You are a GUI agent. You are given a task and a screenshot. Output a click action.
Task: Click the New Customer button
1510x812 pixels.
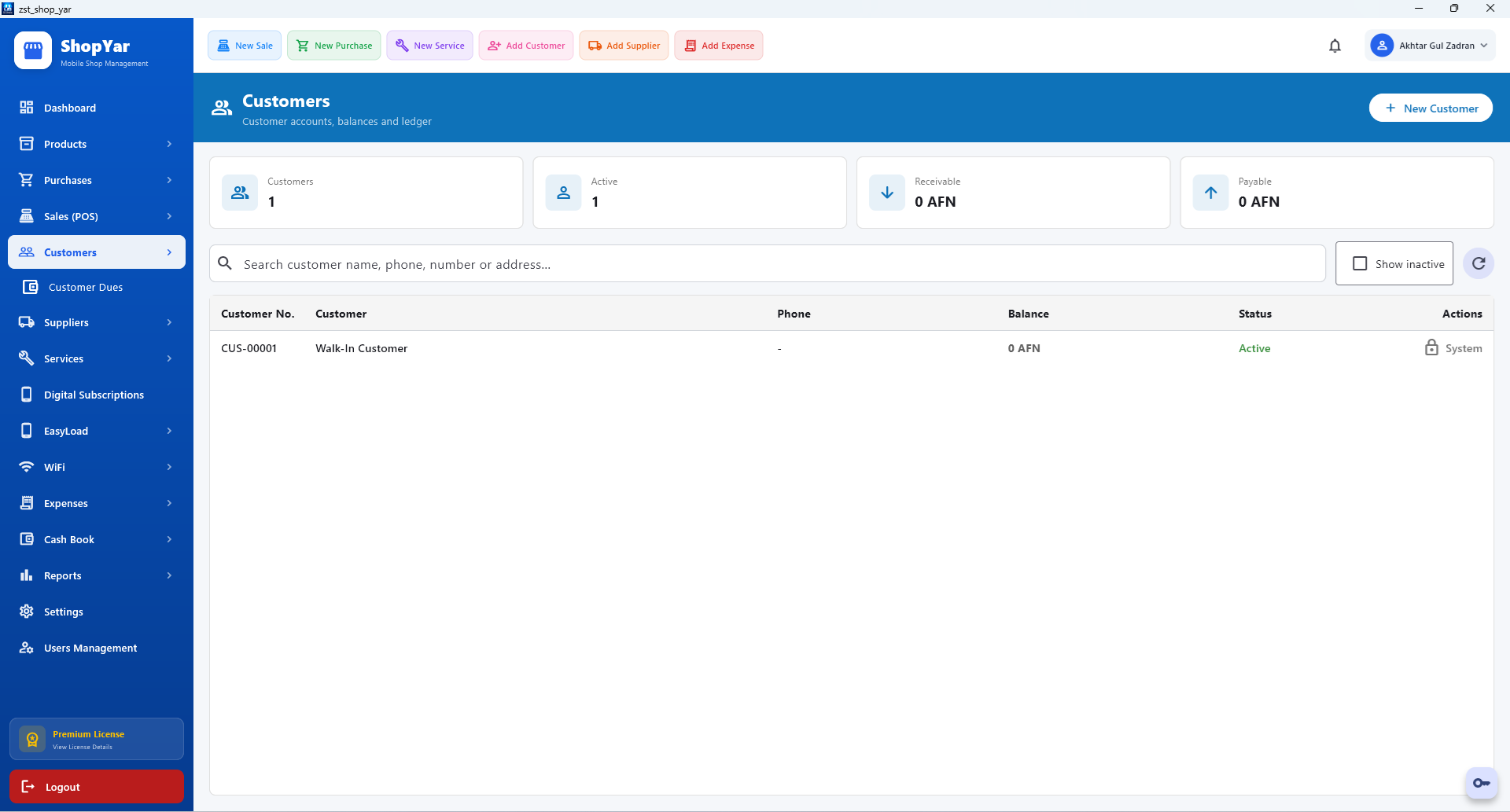1431,108
